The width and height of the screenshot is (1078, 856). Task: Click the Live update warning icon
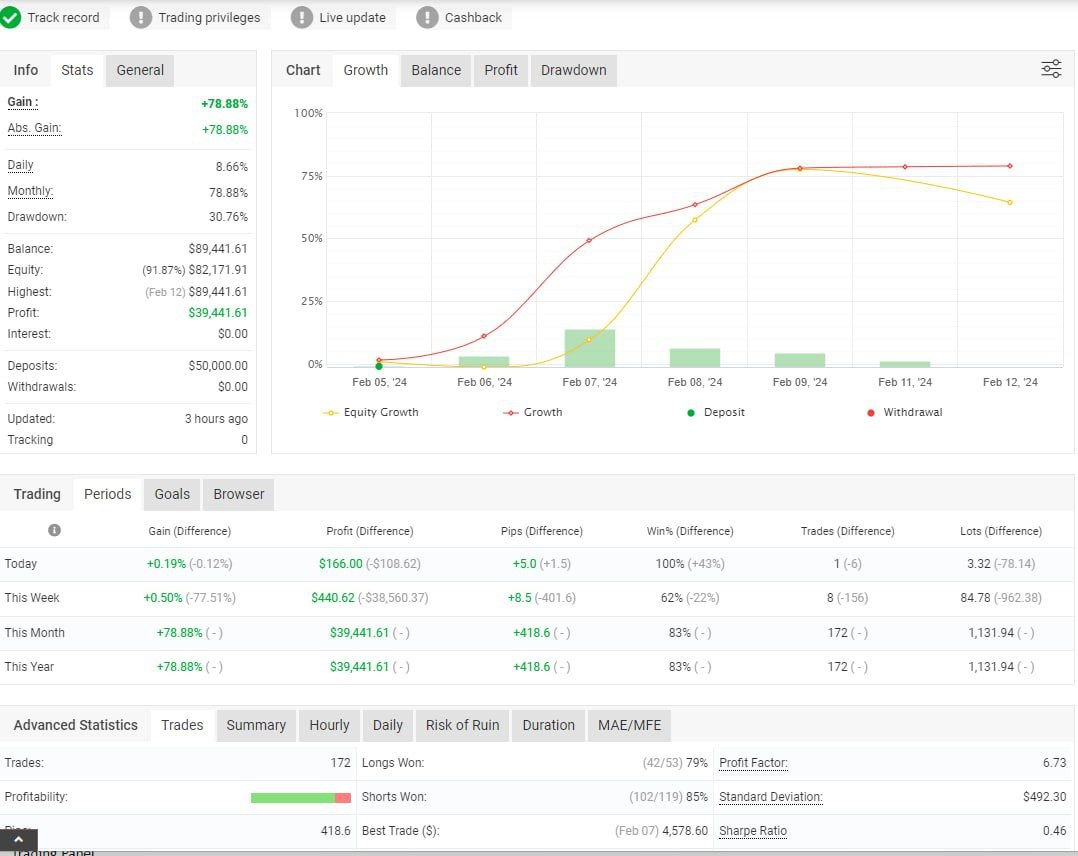tap(302, 17)
